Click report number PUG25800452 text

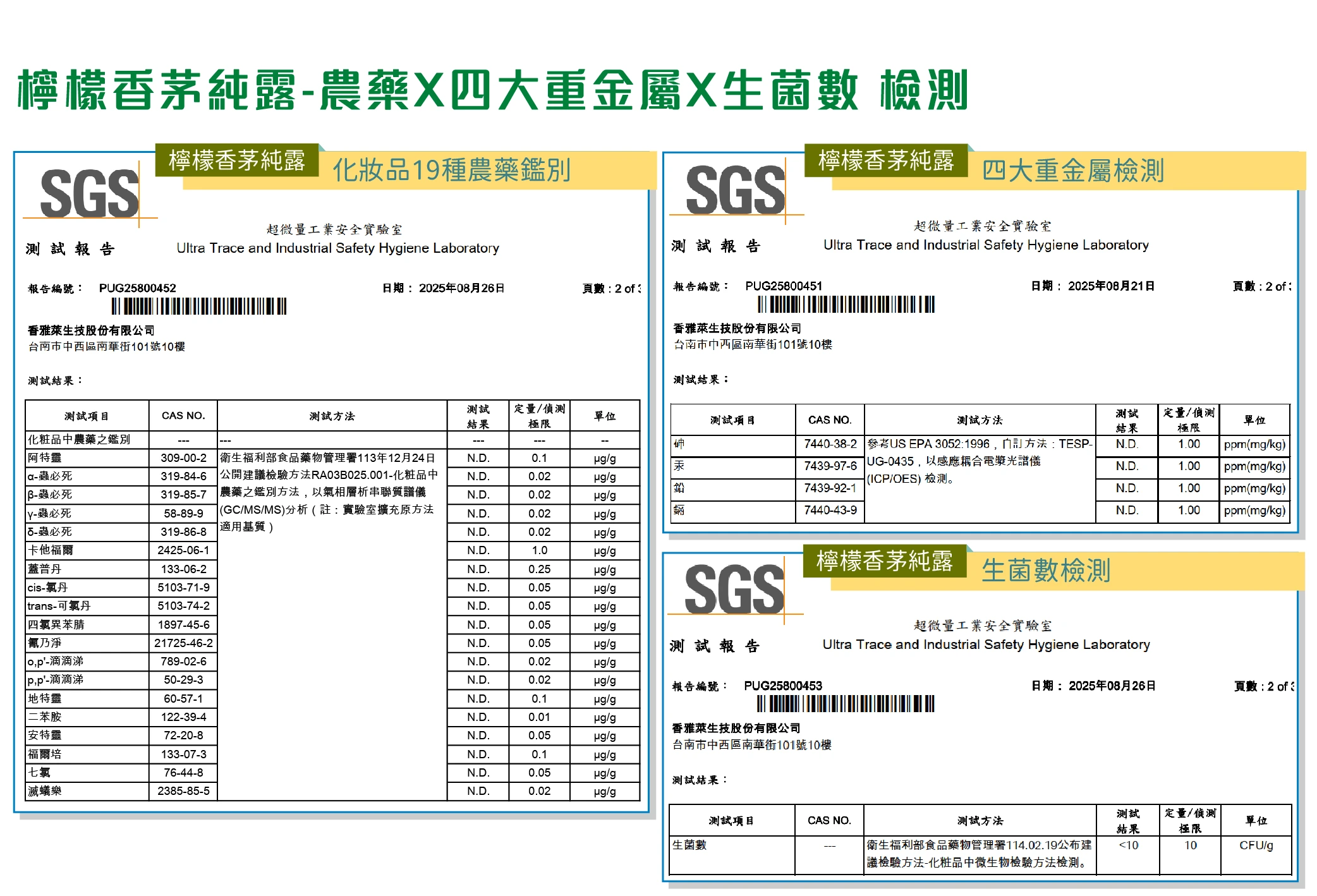click(x=137, y=288)
